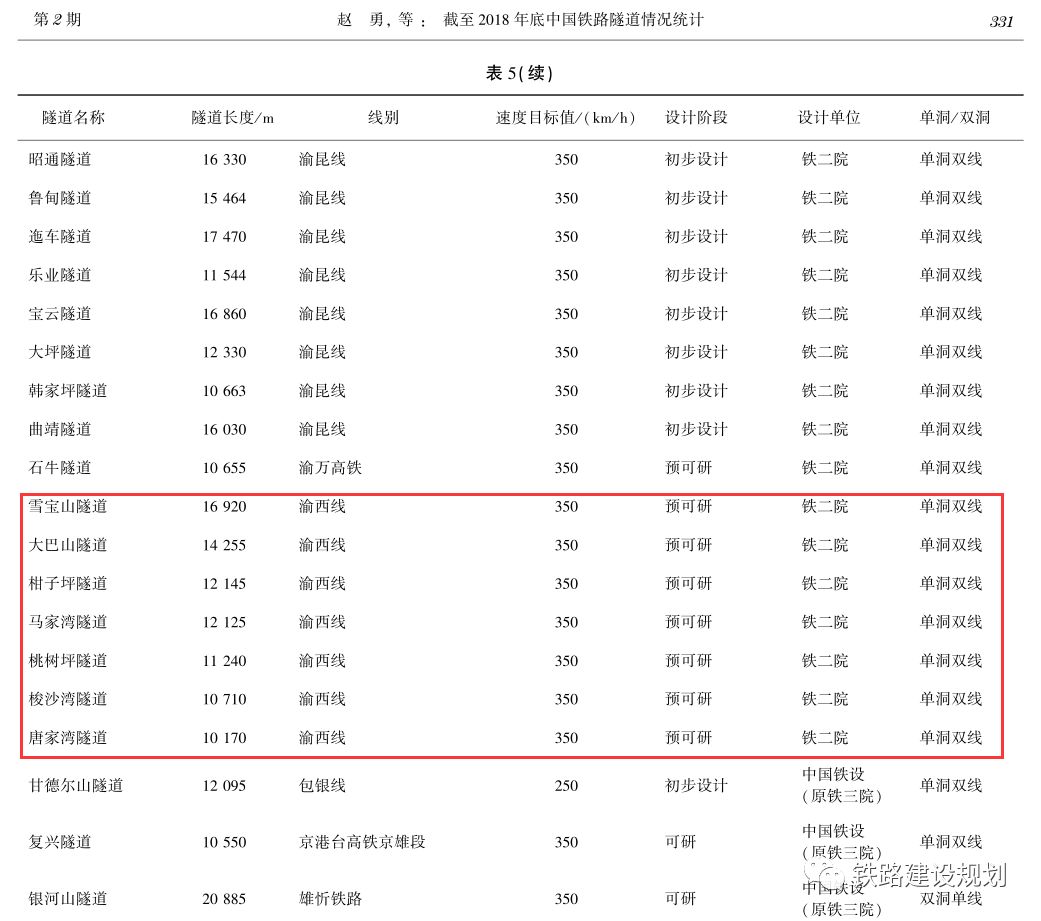Screen dimensions: 1041x921
Task: Select the 昭通隧道 tunnel name
Action: pos(60,160)
